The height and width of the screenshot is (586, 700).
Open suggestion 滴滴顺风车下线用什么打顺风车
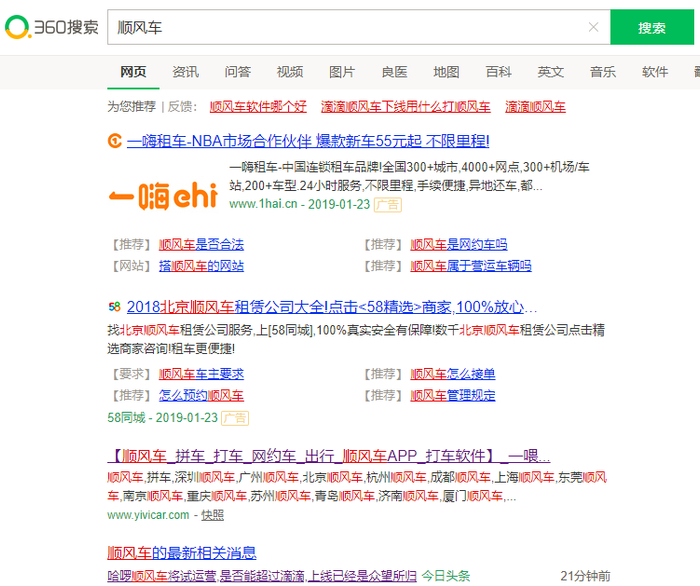[x=405, y=107]
